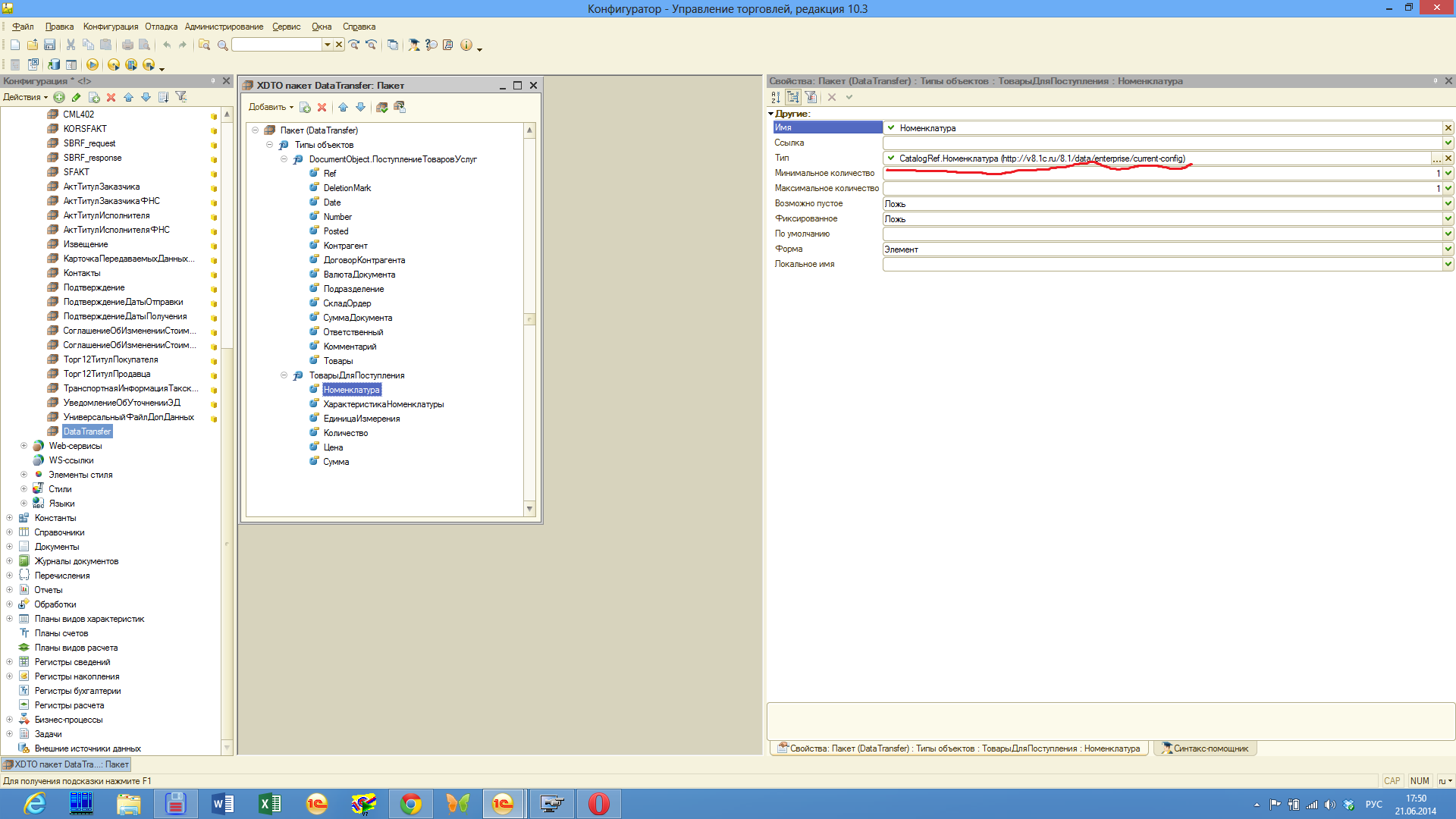This screenshot has height=819, width=1456.
Task: Collapse the ТоварыДляПоступления tree node
Action: (284, 375)
